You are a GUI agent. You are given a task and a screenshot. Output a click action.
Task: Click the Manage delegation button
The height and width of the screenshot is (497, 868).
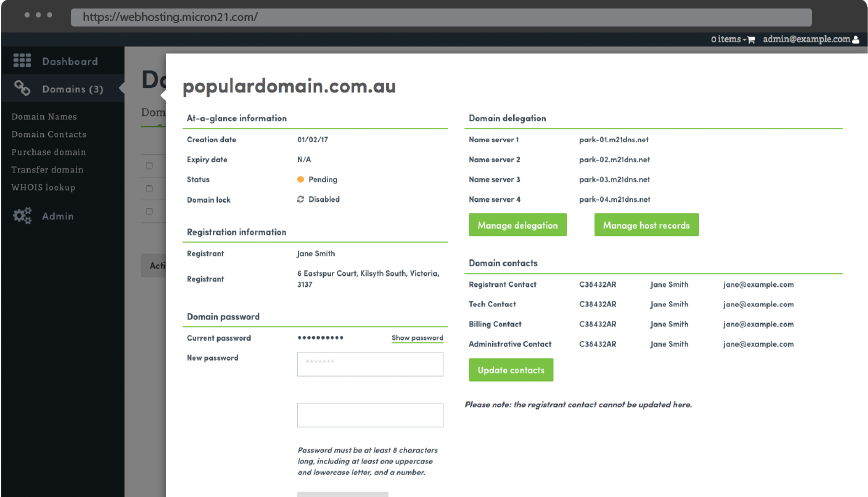(518, 225)
